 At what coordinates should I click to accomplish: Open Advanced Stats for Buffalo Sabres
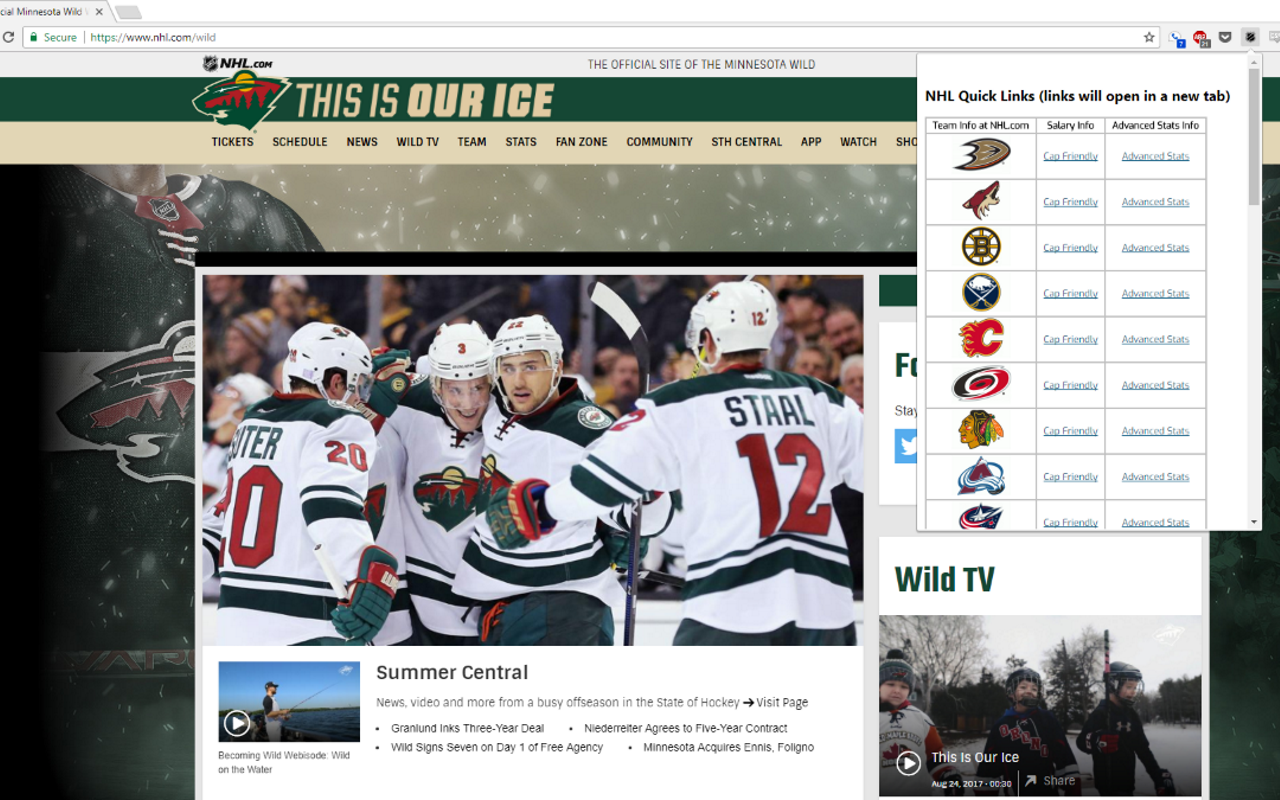tap(1155, 294)
